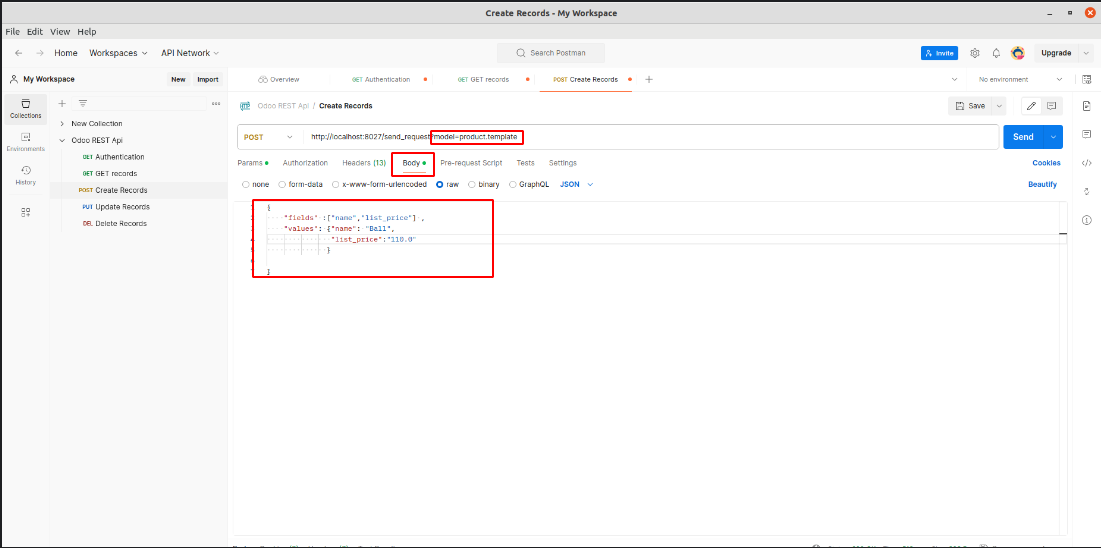Expand the New Collection folder
Screen dimensions: 1101x548
62,123
